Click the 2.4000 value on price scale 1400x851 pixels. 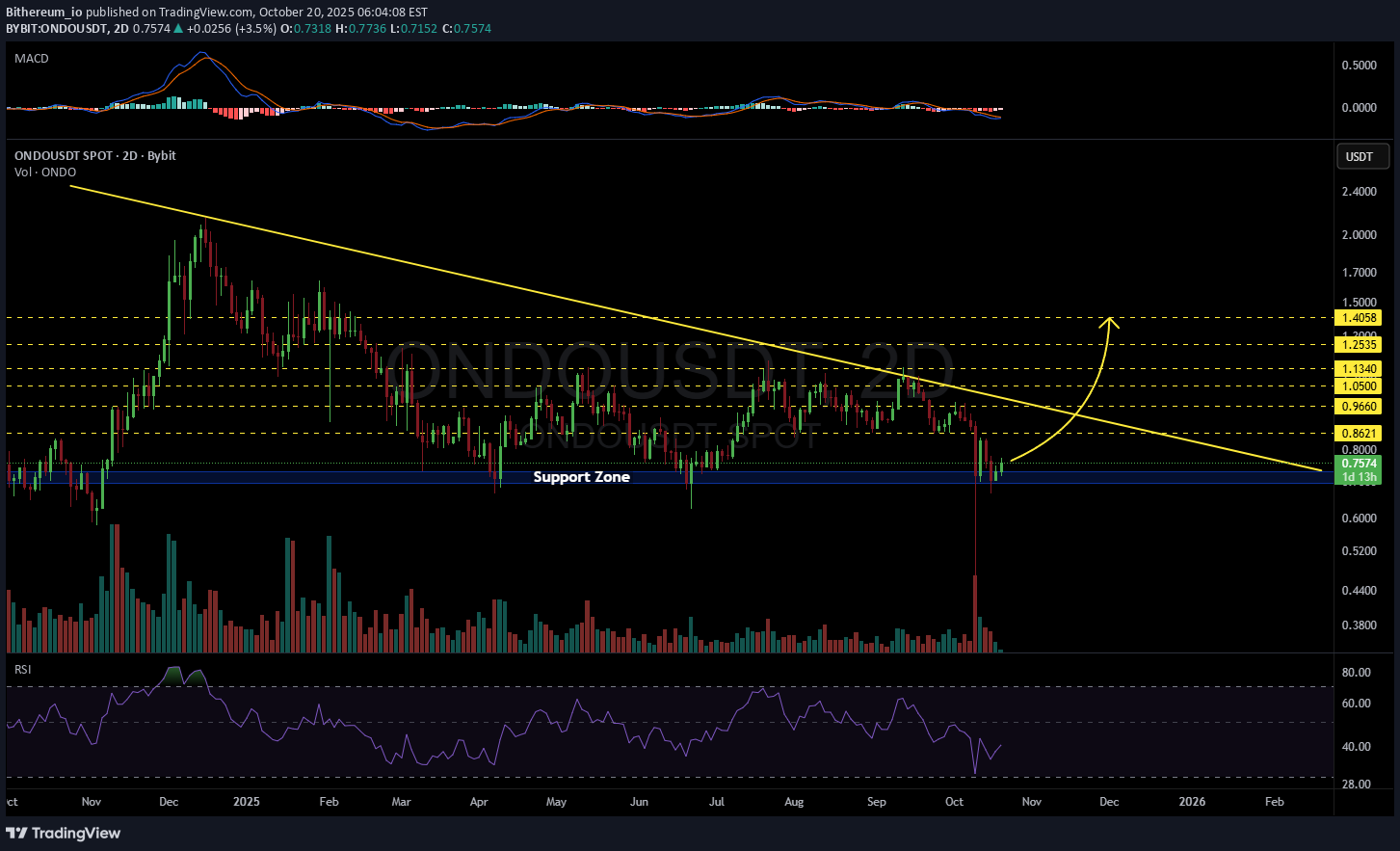coord(1359,192)
